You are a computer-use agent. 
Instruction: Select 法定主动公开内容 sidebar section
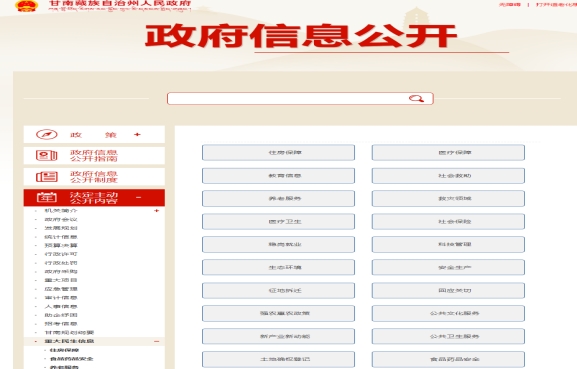pos(94,198)
